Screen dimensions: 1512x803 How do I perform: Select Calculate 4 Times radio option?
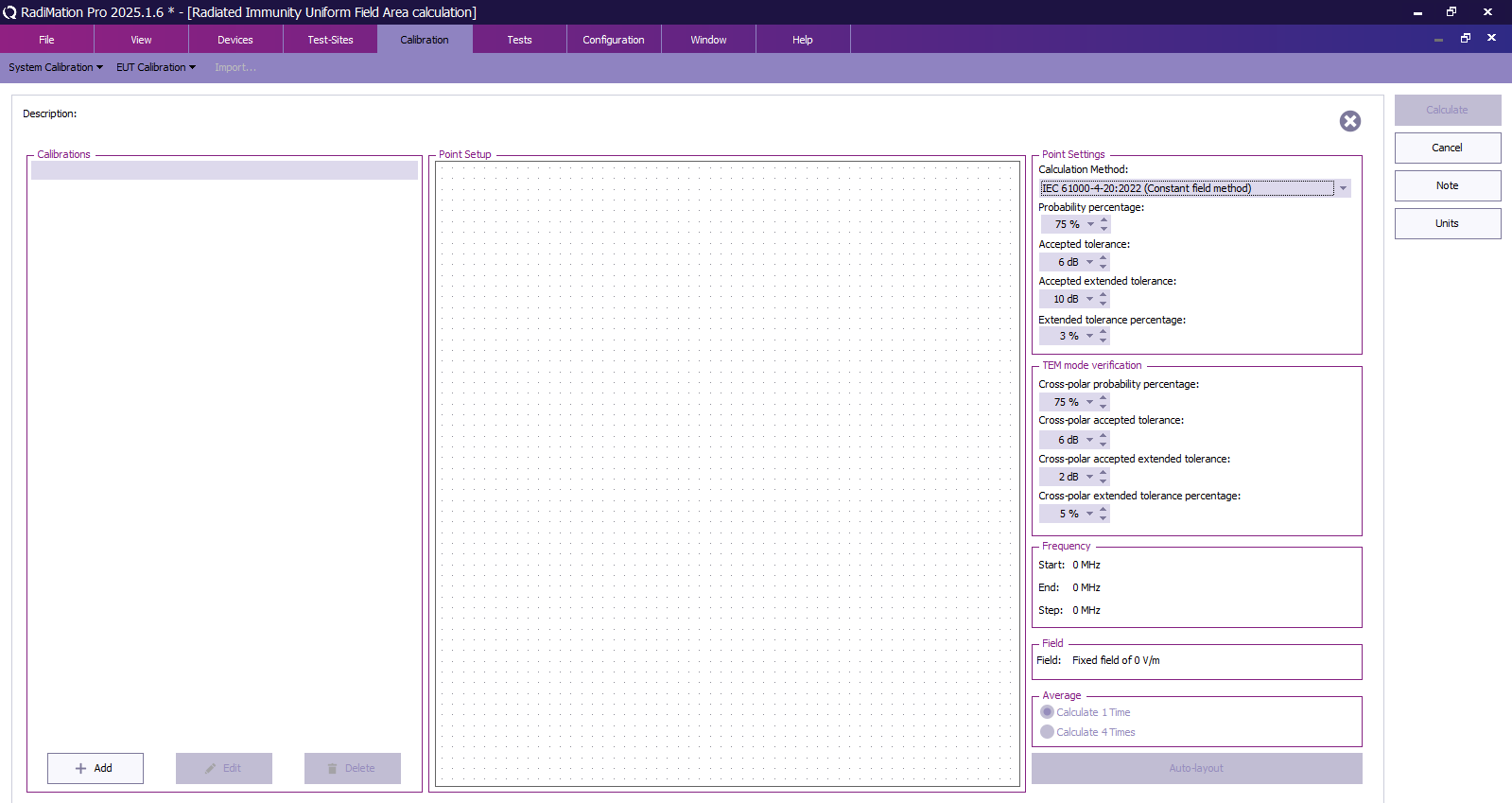1048,732
